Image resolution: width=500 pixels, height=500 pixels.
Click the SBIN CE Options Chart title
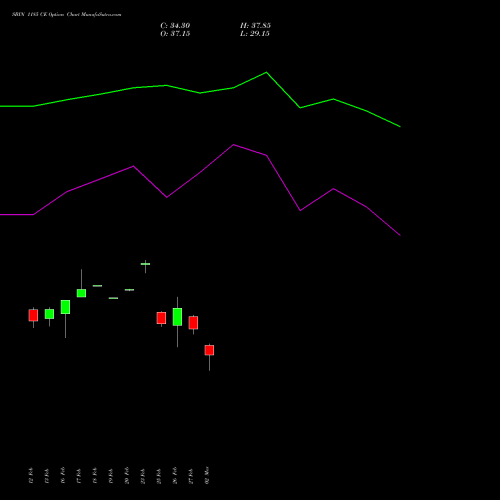coord(67,15)
